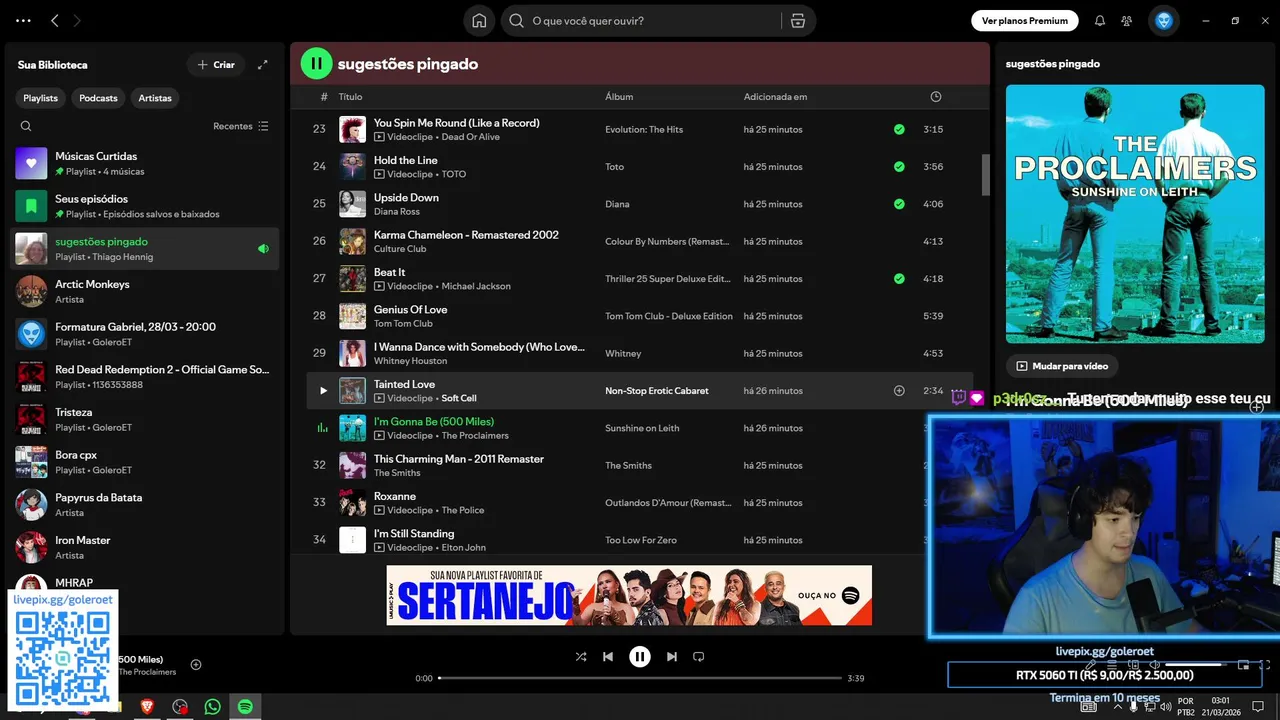
Task: Skip to the next track
Action: (x=672, y=657)
